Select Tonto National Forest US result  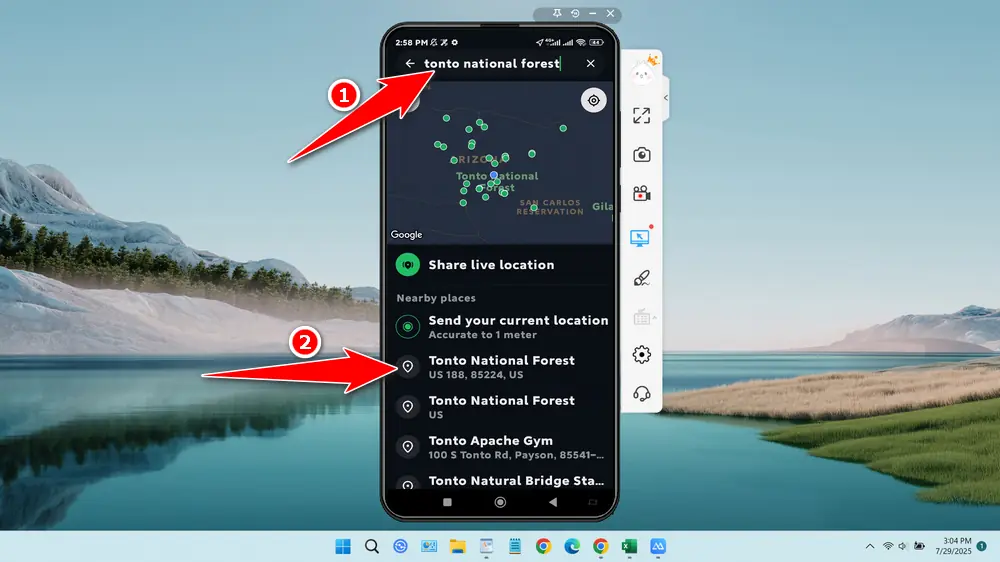point(500,407)
